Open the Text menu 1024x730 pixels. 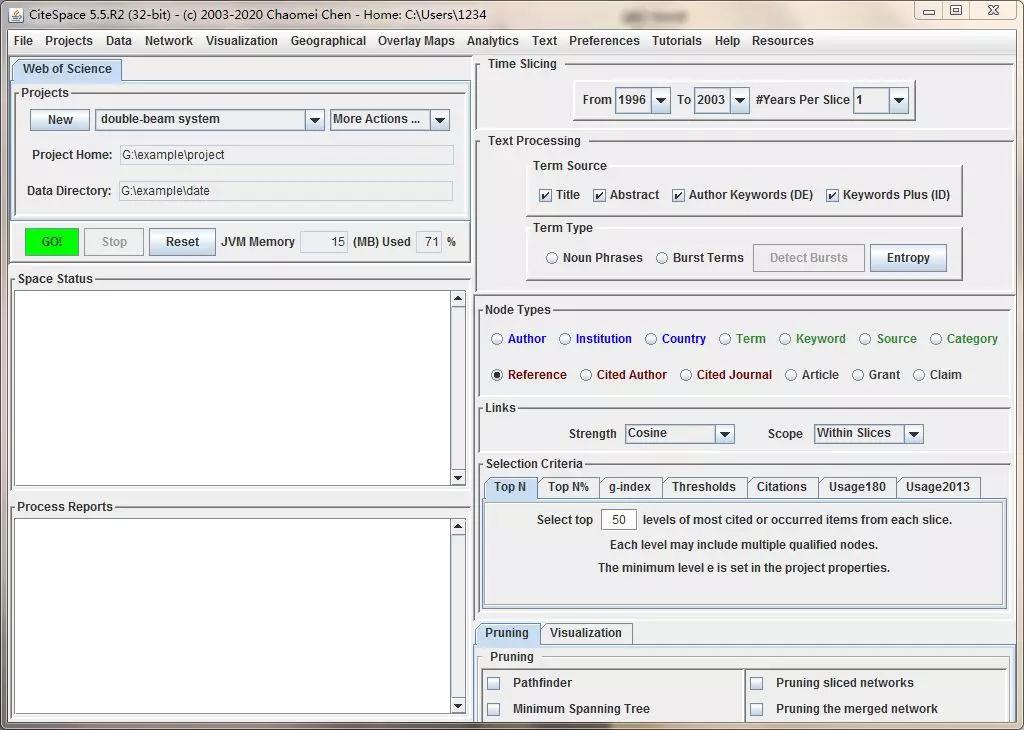[544, 40]
